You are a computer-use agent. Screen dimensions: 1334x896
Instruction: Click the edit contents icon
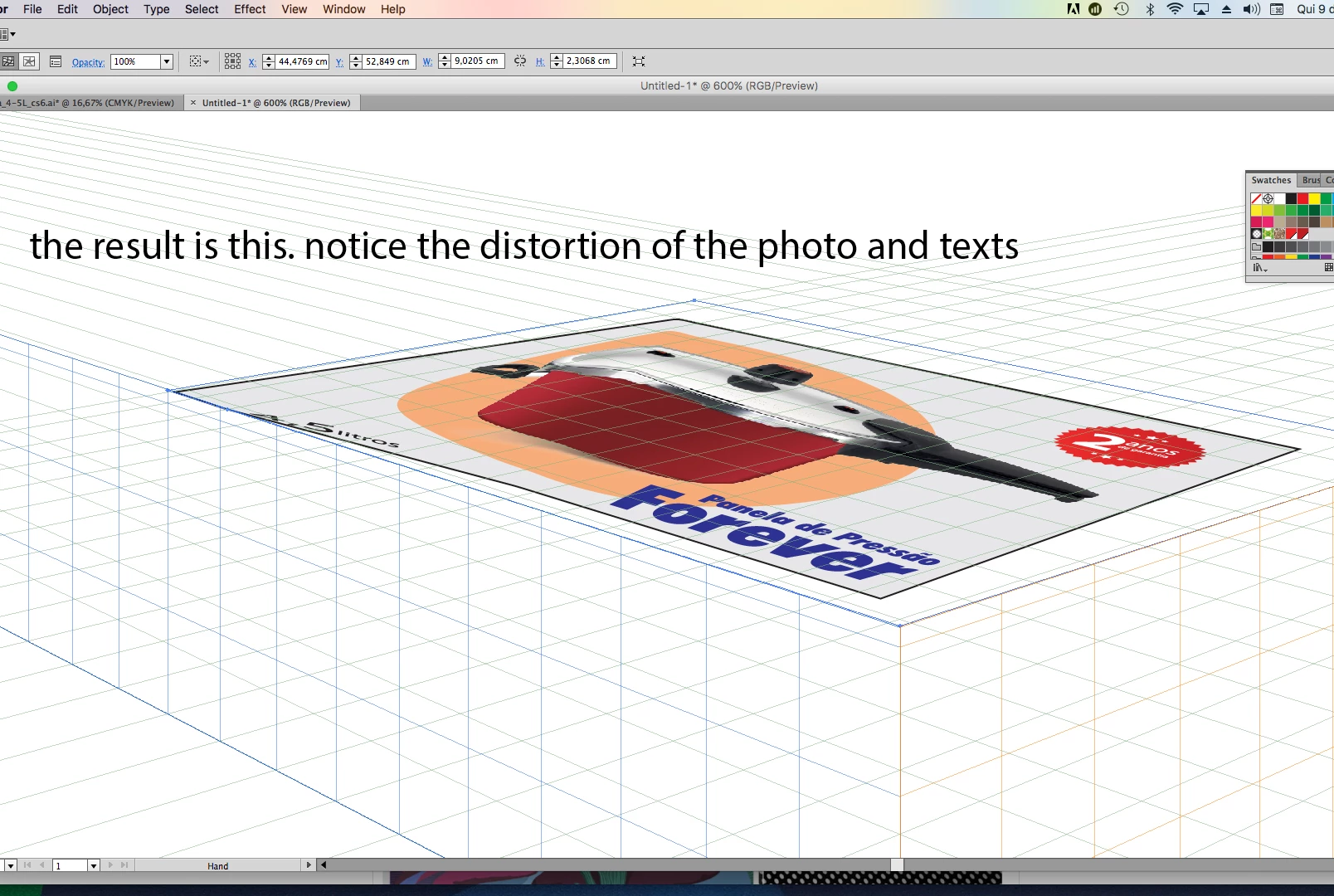(29, 61)
